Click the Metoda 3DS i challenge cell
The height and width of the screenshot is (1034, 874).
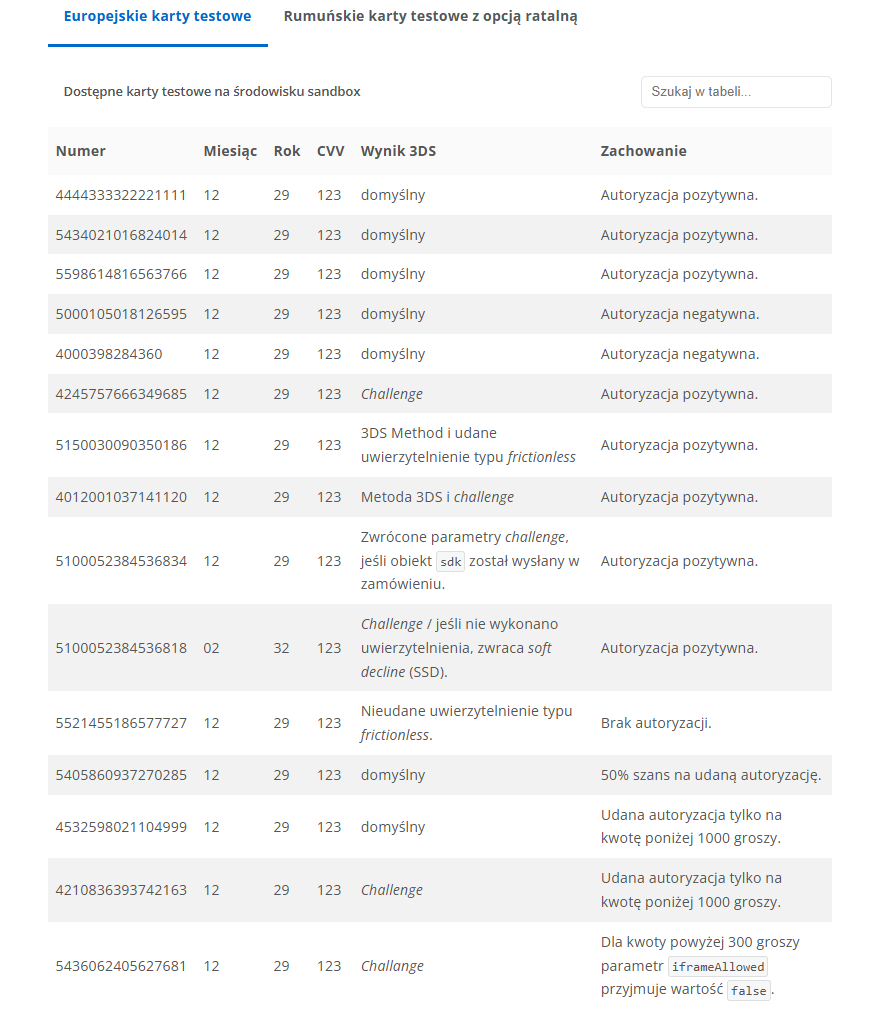[x=437, y=497]
